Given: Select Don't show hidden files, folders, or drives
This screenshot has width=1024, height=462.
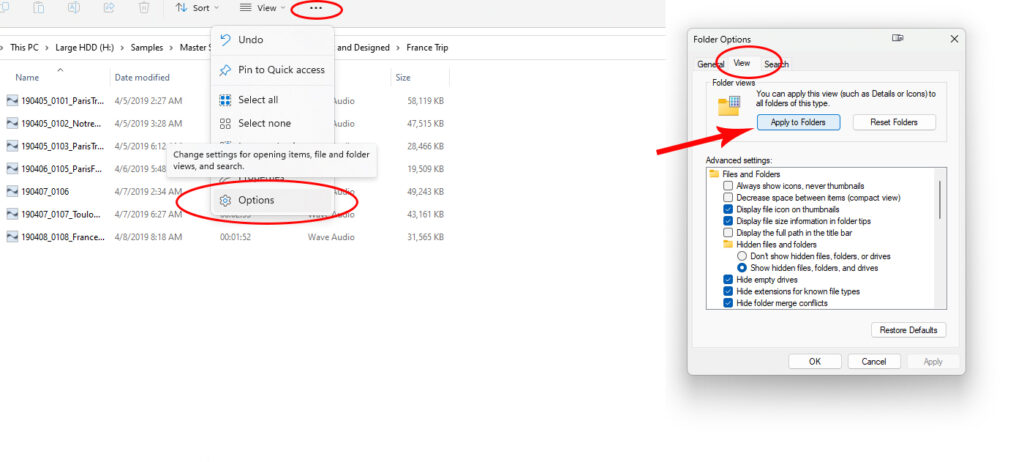Looking at the screenshot, I should pyautogui.click(x=742, y=256).
